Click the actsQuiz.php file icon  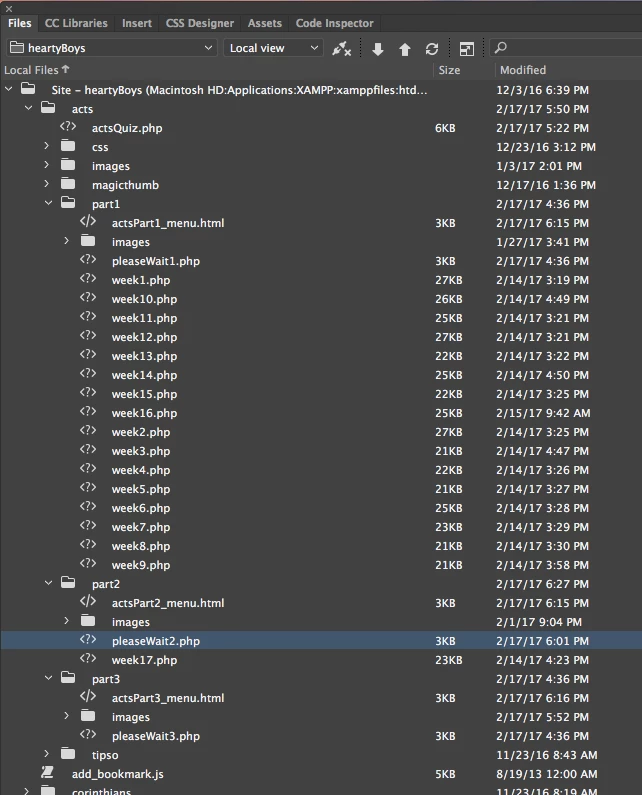point(68,127)
